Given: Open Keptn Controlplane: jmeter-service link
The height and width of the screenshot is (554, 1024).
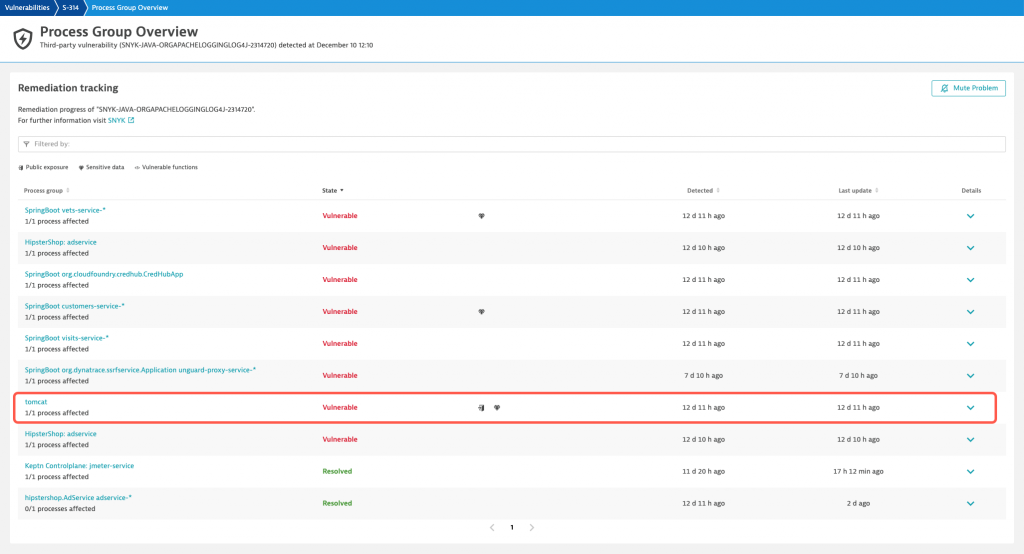Looking at the screenshot, I should click(79, 466).
